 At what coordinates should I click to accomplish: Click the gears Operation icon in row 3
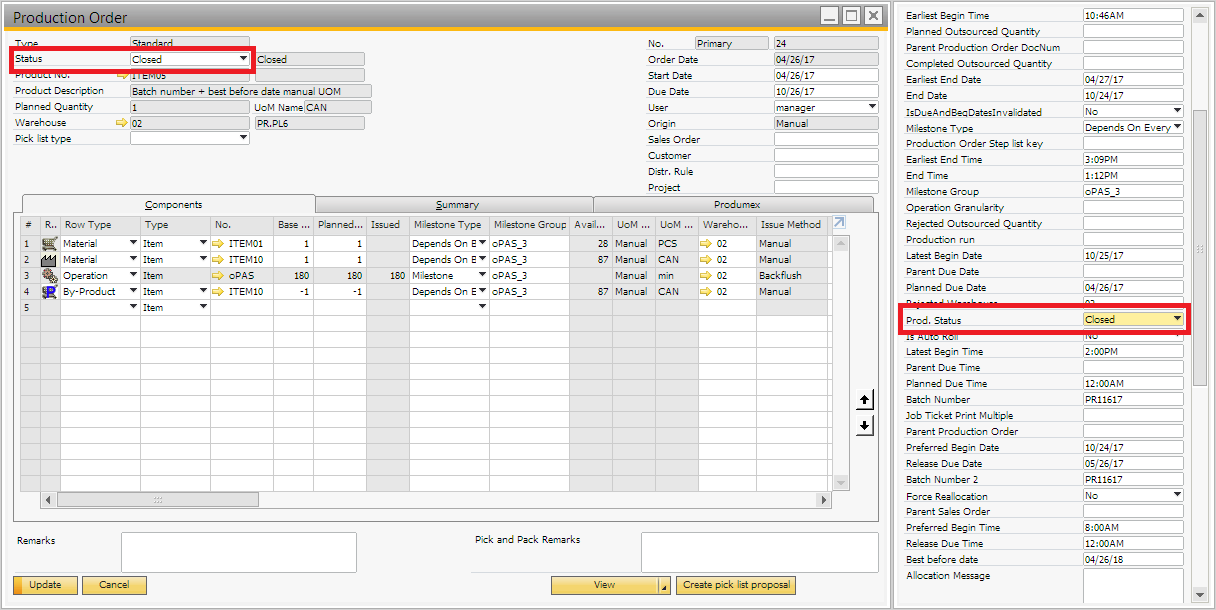pyautogui.click(x=49, y=276)
